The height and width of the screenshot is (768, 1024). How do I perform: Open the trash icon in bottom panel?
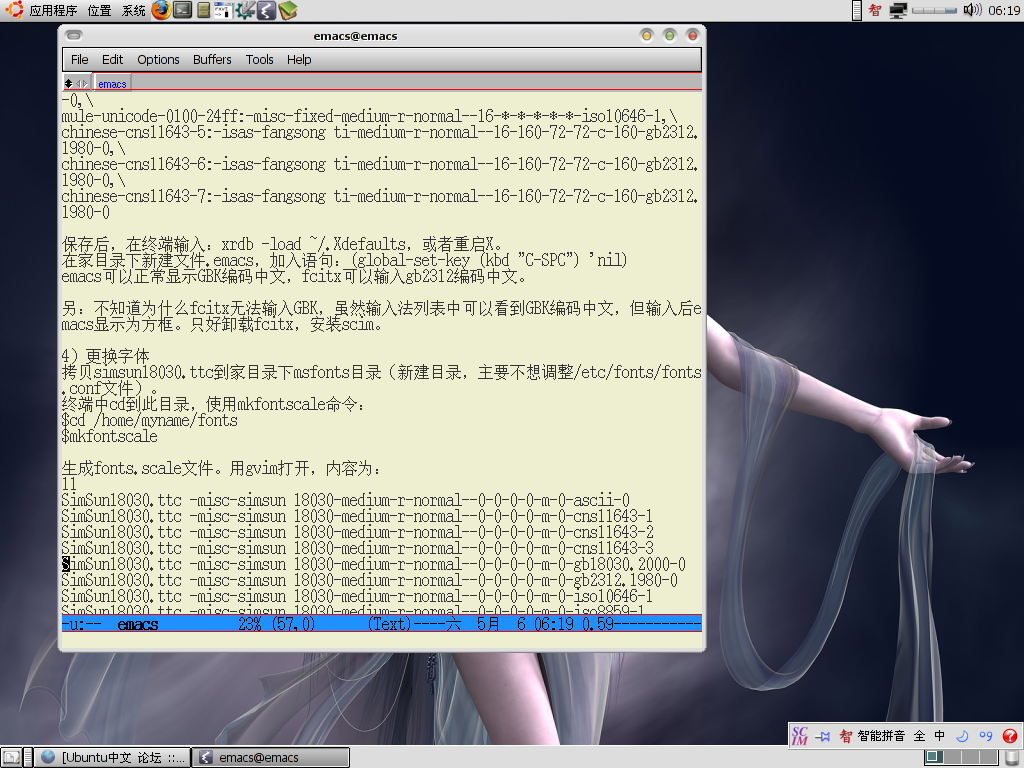[1012, 758]
